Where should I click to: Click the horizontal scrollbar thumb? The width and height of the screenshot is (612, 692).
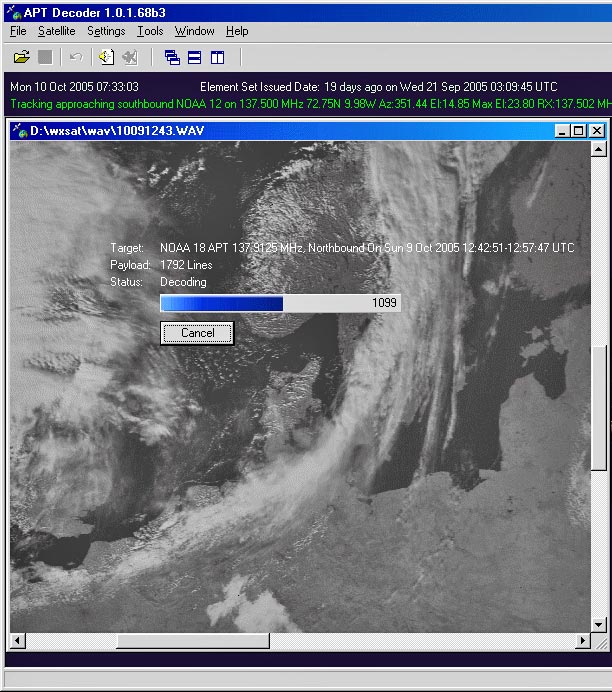[x=193, y=640]
